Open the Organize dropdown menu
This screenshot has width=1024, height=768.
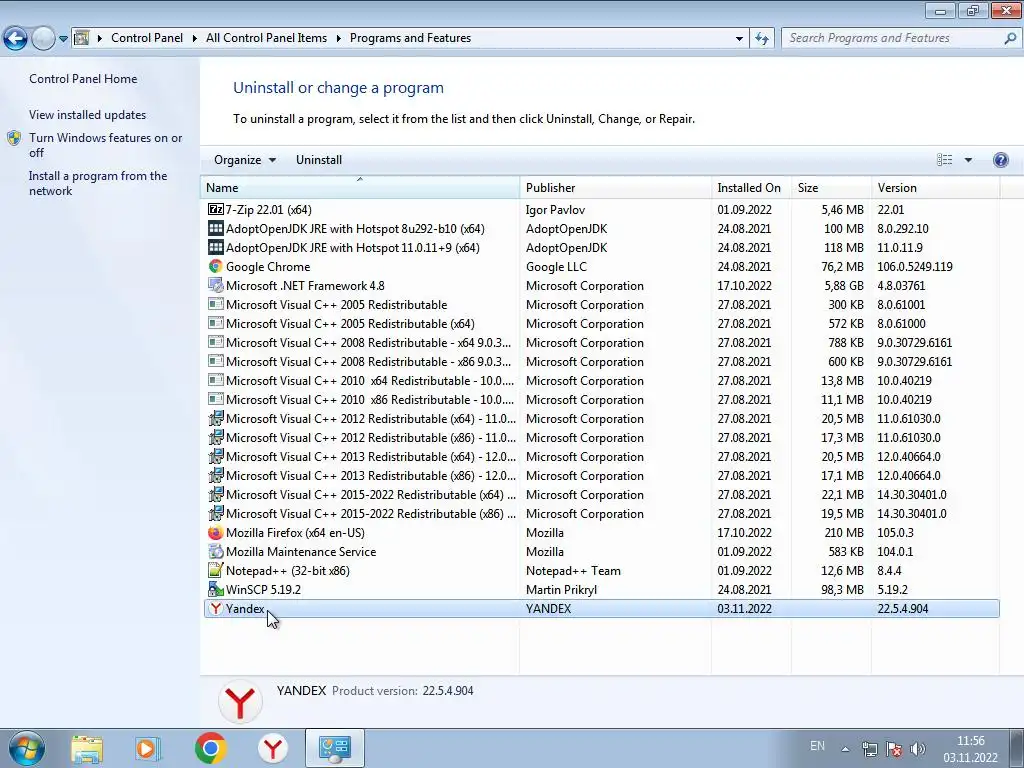coord(245,160)
